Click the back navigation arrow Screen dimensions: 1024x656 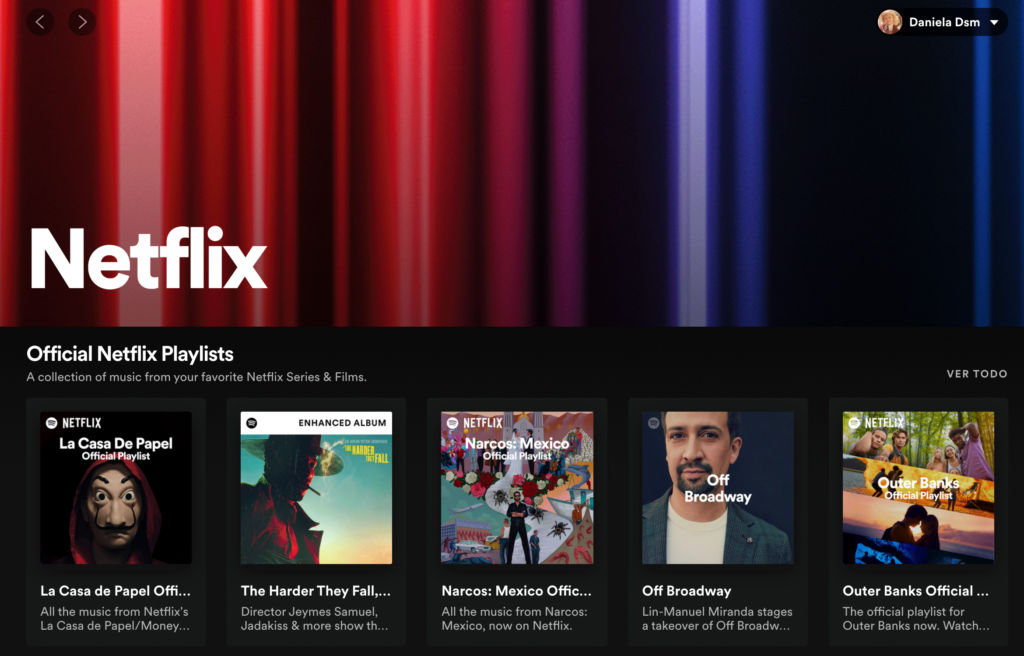click(41, 22)
